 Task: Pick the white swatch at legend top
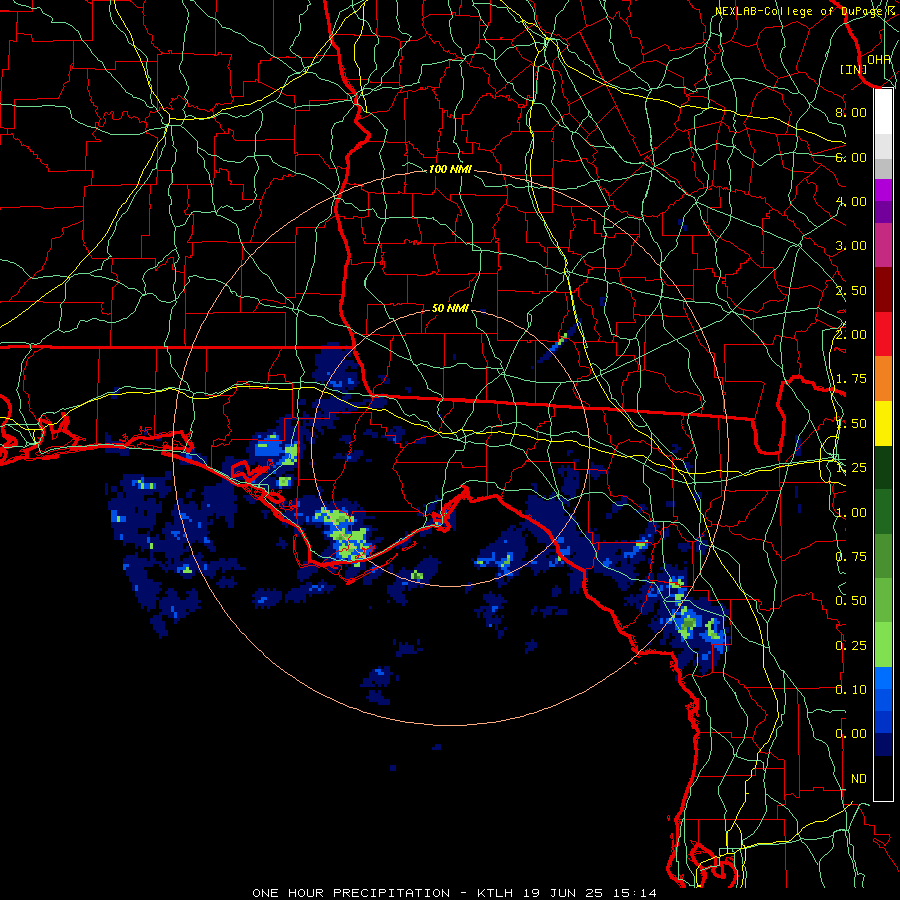point(883,112)
